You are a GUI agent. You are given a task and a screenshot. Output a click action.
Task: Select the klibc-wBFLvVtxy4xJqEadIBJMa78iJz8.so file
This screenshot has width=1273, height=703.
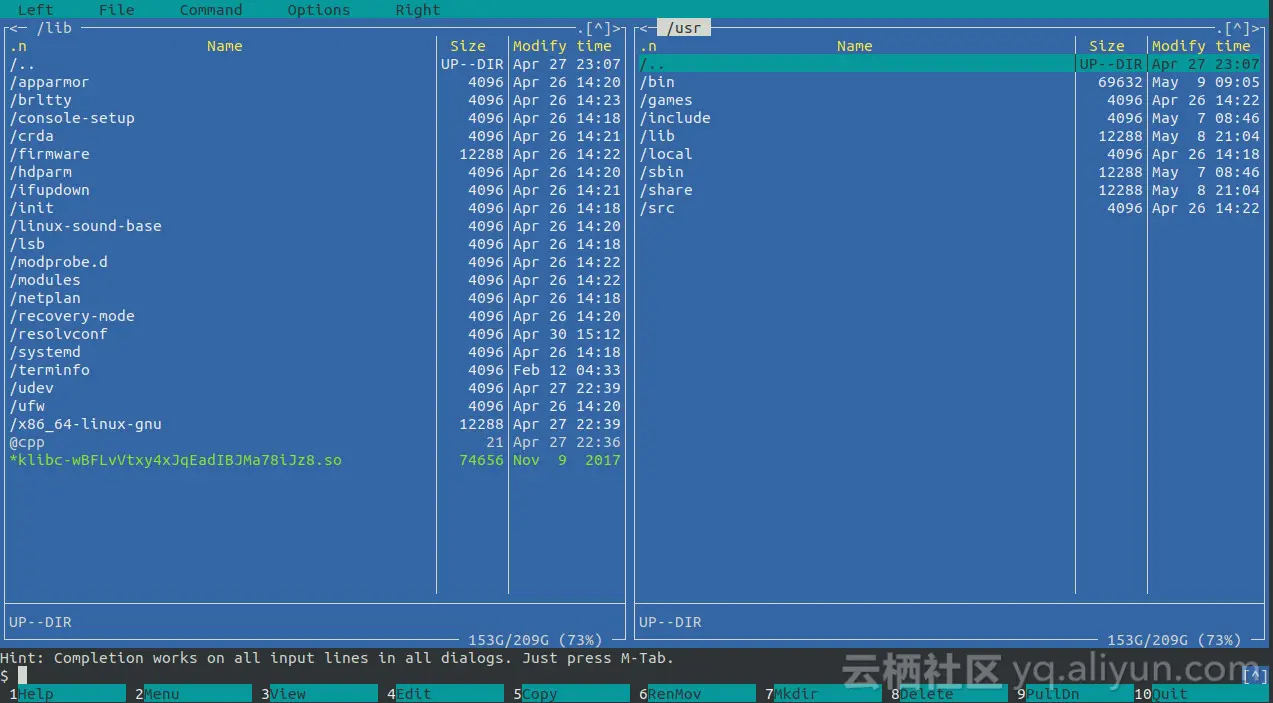tap(315, 460)
